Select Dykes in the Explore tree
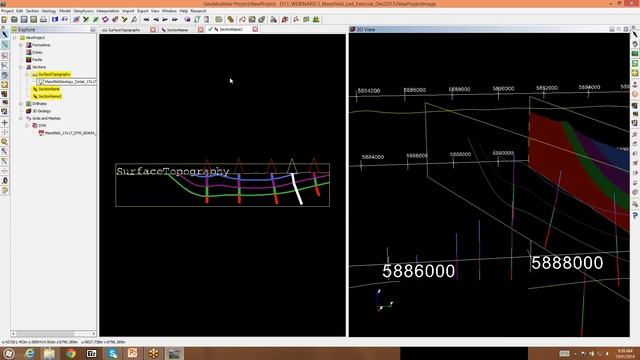The height and width of the screenshot is (360, 640). (x=37, y=52)
